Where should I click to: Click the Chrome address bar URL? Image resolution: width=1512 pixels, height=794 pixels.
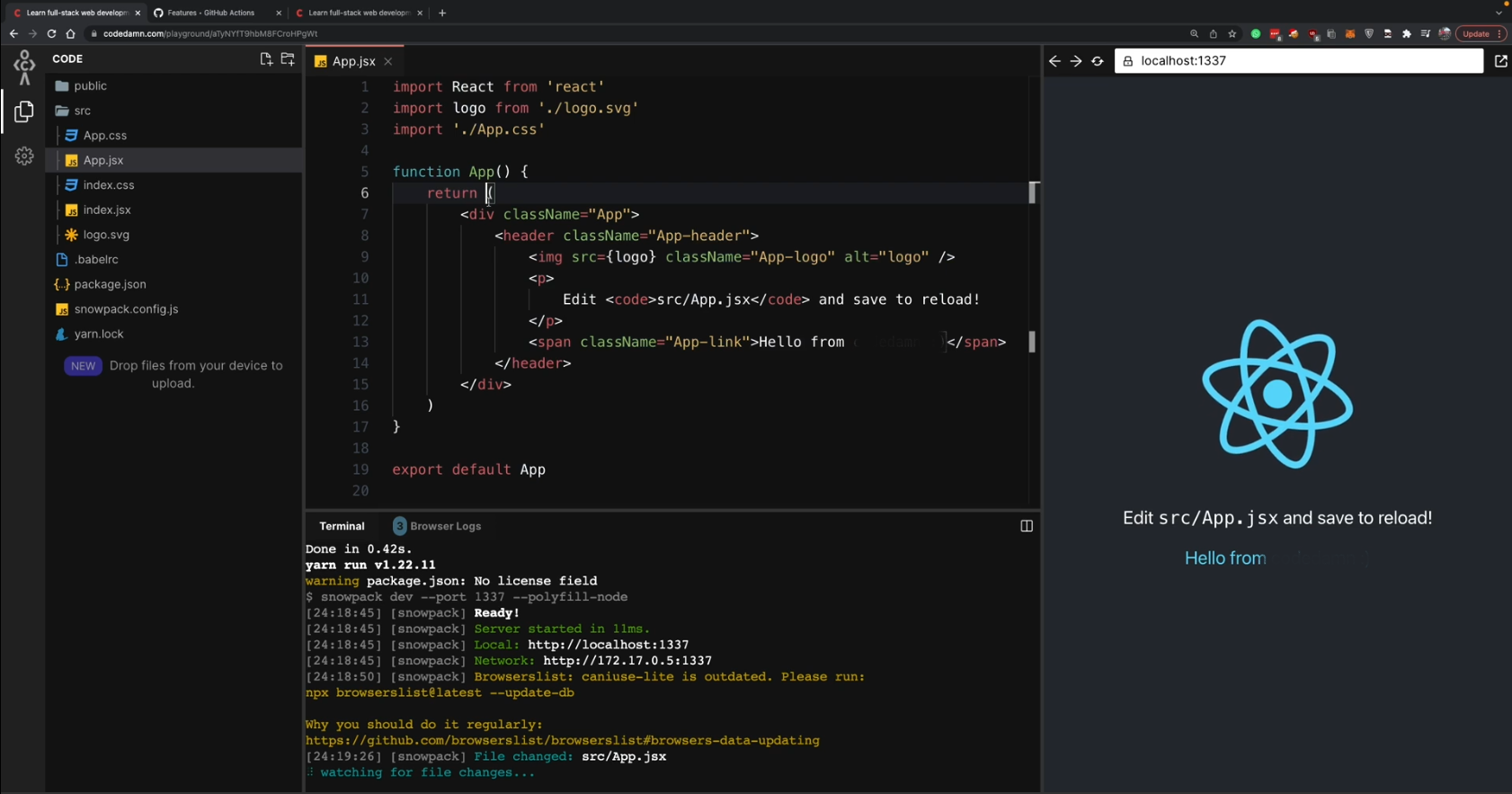click(210, 34)
